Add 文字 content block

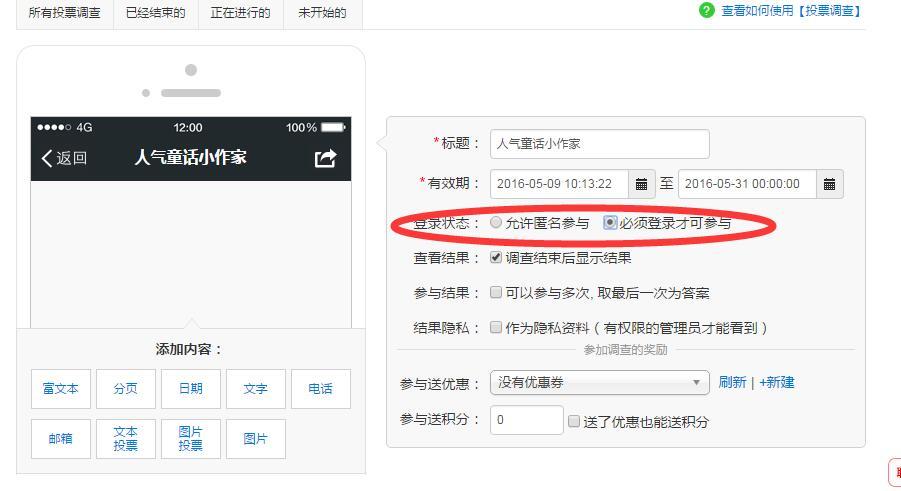(x=256, y=389)
